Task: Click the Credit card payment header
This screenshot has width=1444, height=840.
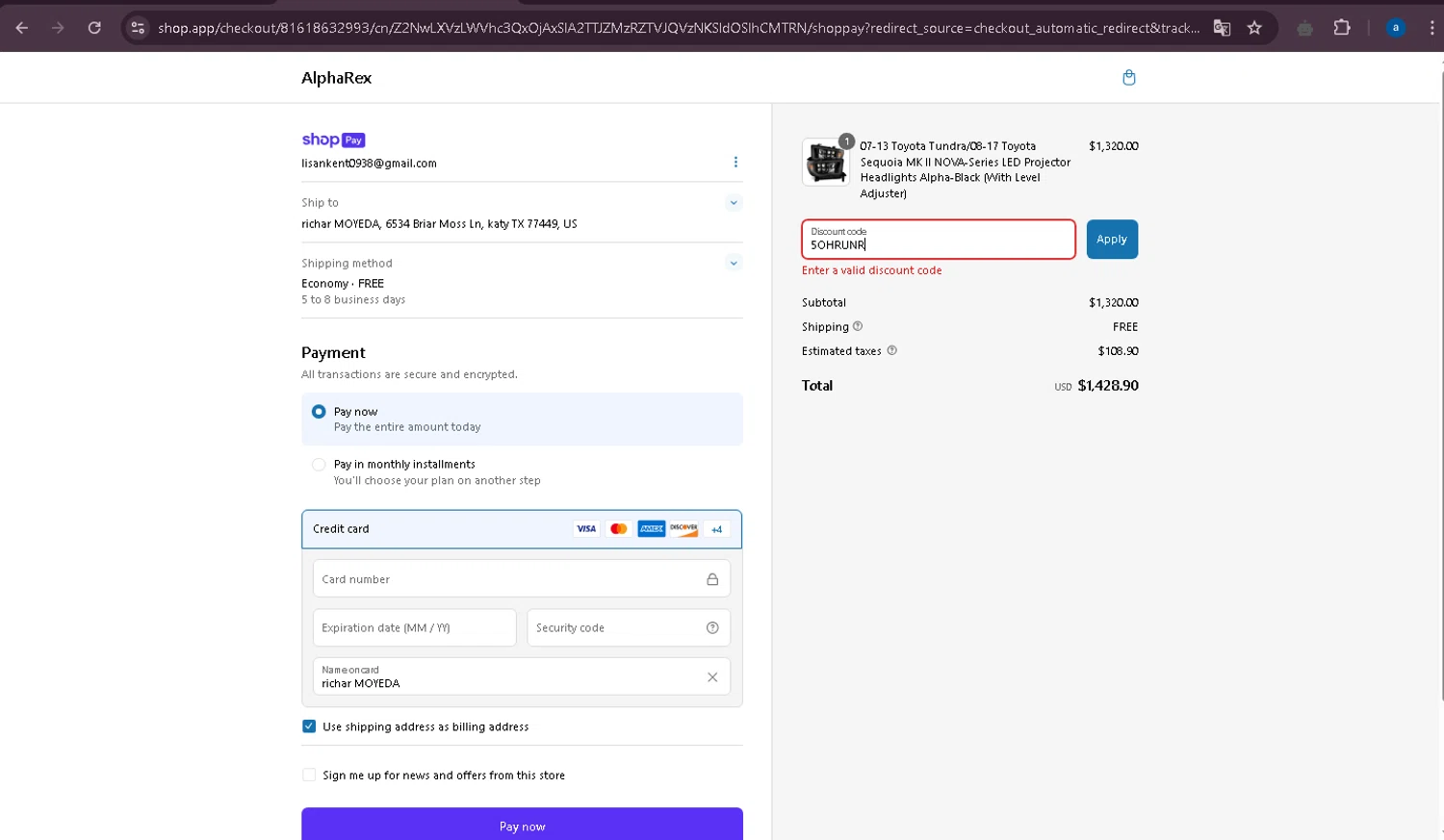Action: (x=522, y=529)
